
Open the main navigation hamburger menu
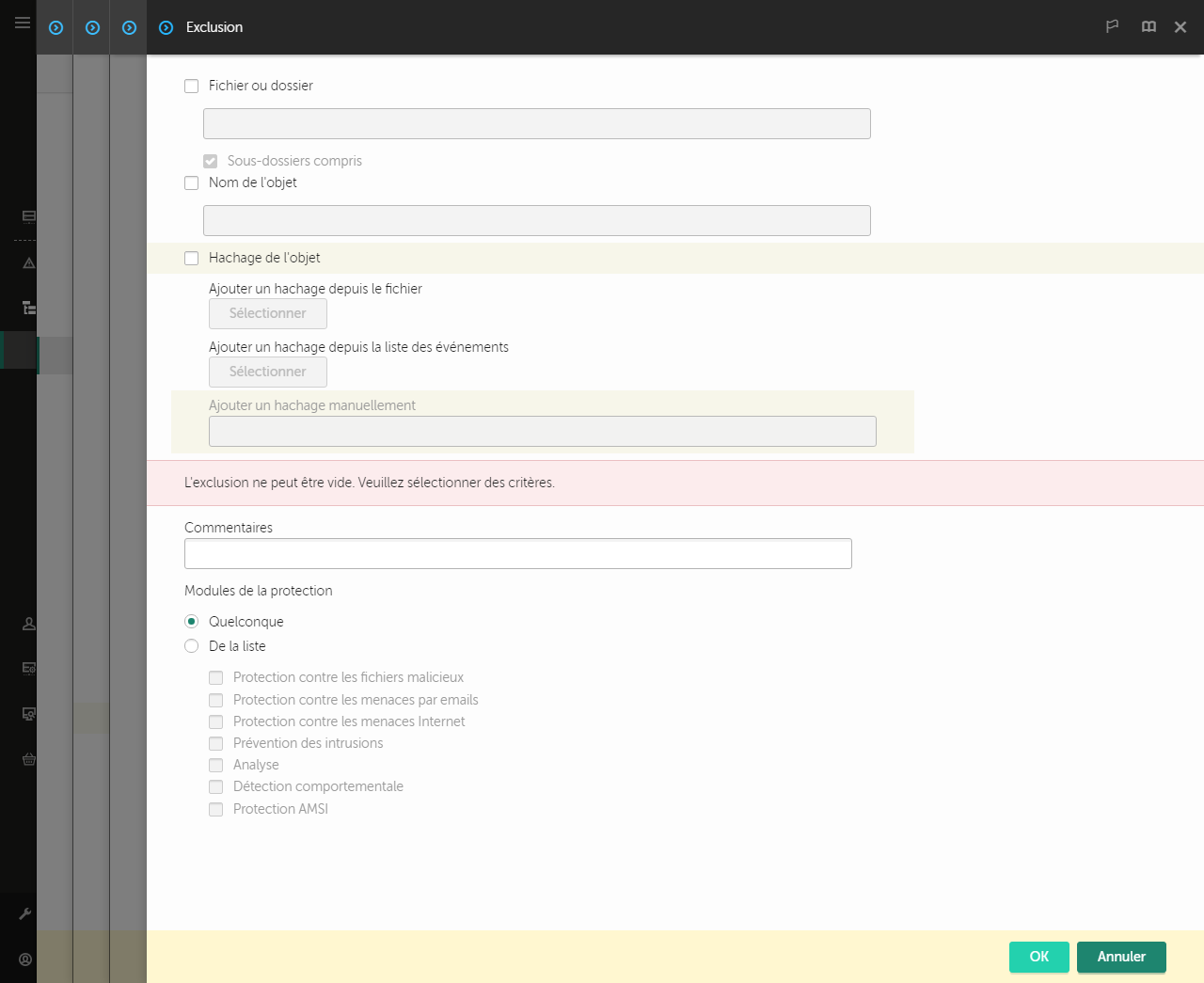pyautogui.click(x=22, y=23)
